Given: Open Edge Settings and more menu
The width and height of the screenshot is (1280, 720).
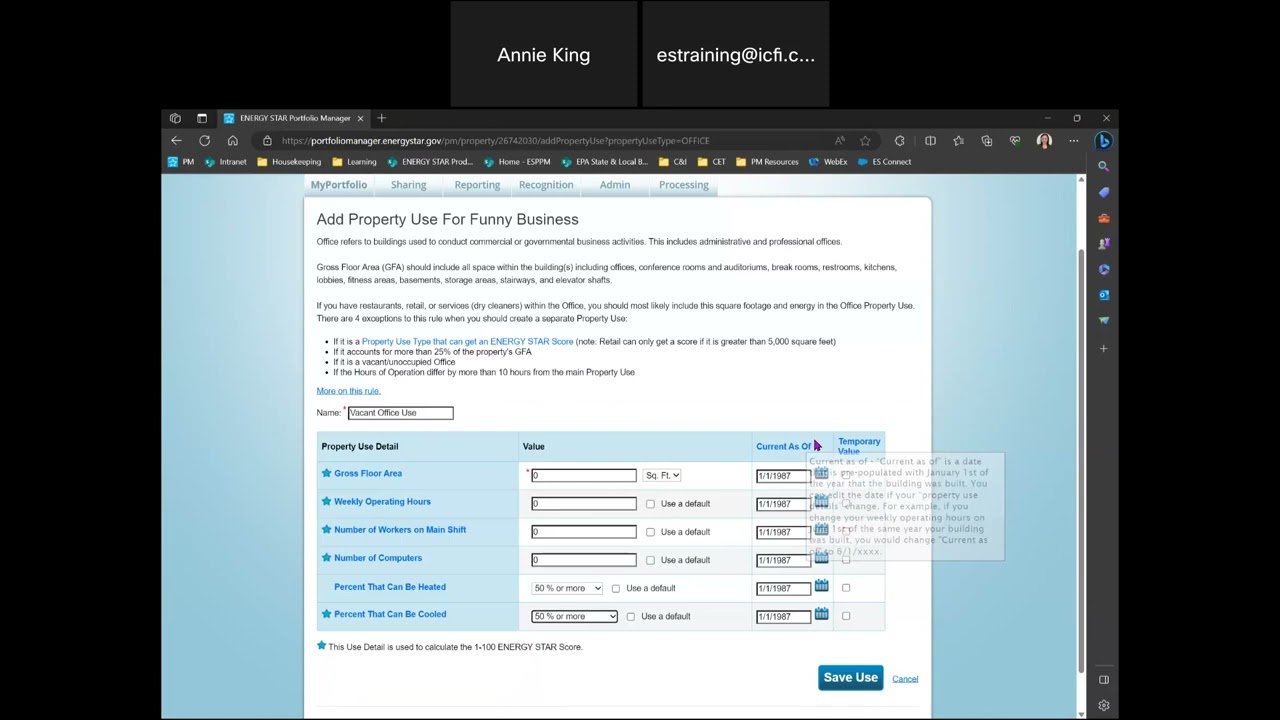Looking at the screenshot, I should coord(1073,141).
